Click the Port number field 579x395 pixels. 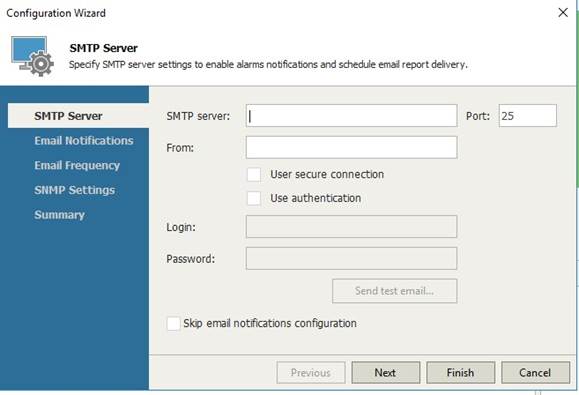[528, 116]
